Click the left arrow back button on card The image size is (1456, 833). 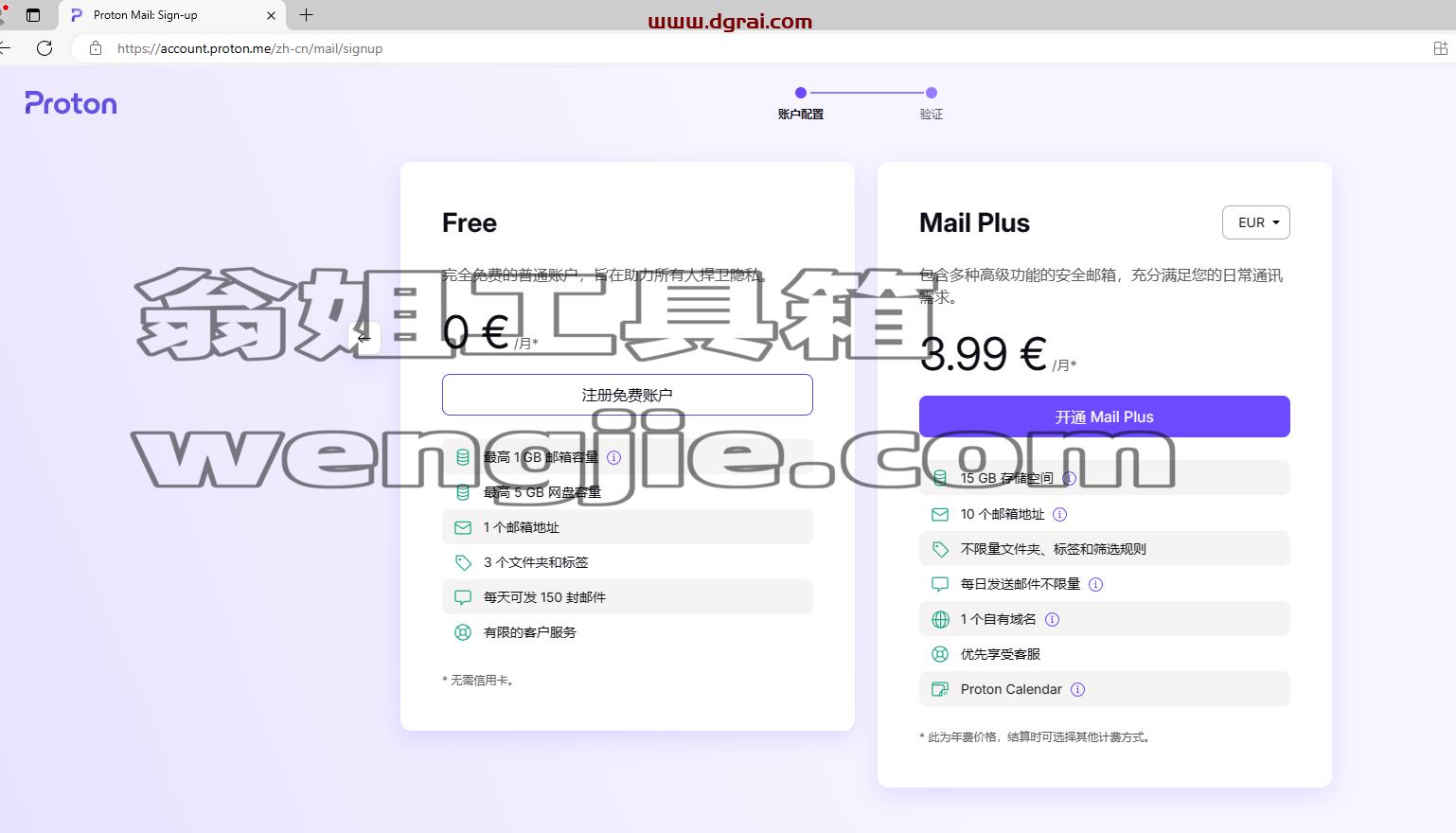[364, 338]
